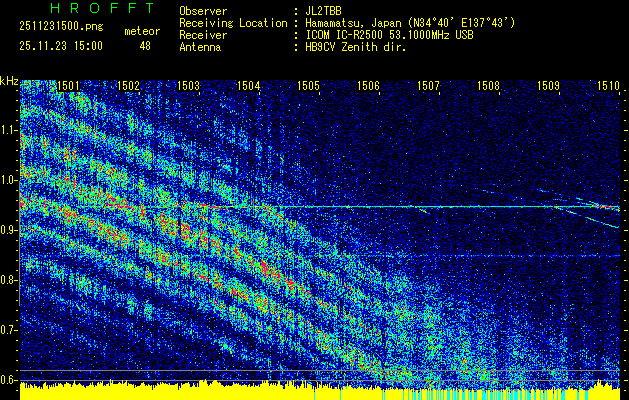Click the 1510 time marker

click(x=609, y=86)
